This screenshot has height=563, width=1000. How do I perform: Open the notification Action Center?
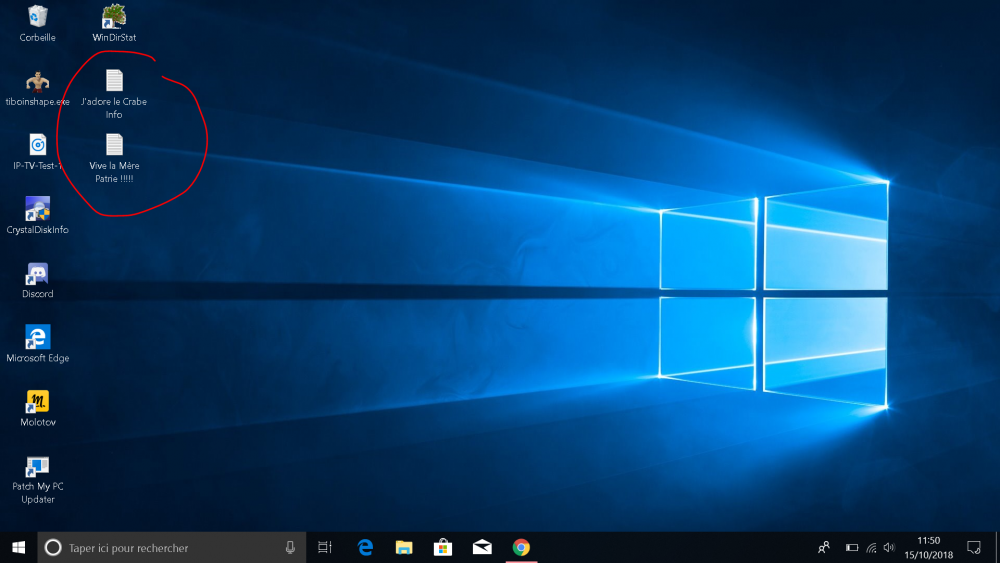pyautogui.click(x=973, y=547)
